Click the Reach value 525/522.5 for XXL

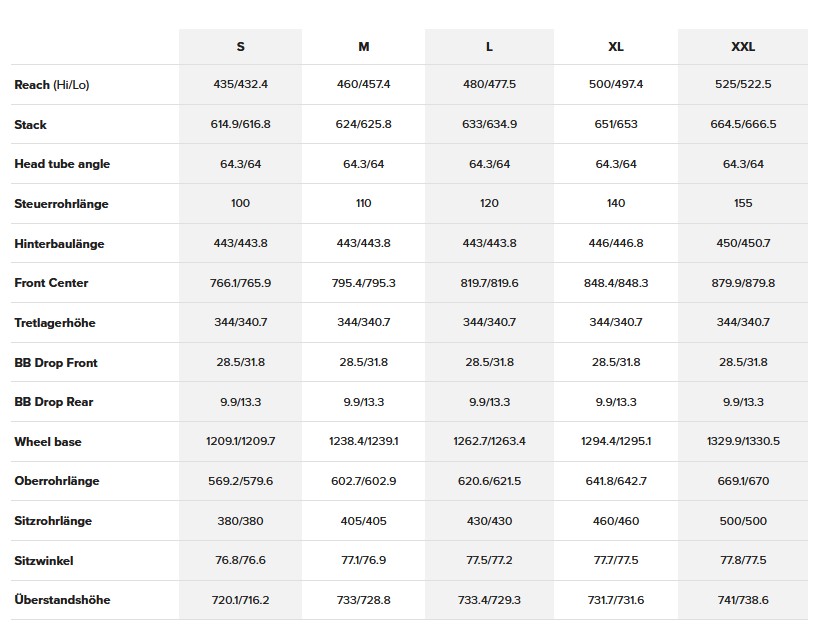[743, 85]
